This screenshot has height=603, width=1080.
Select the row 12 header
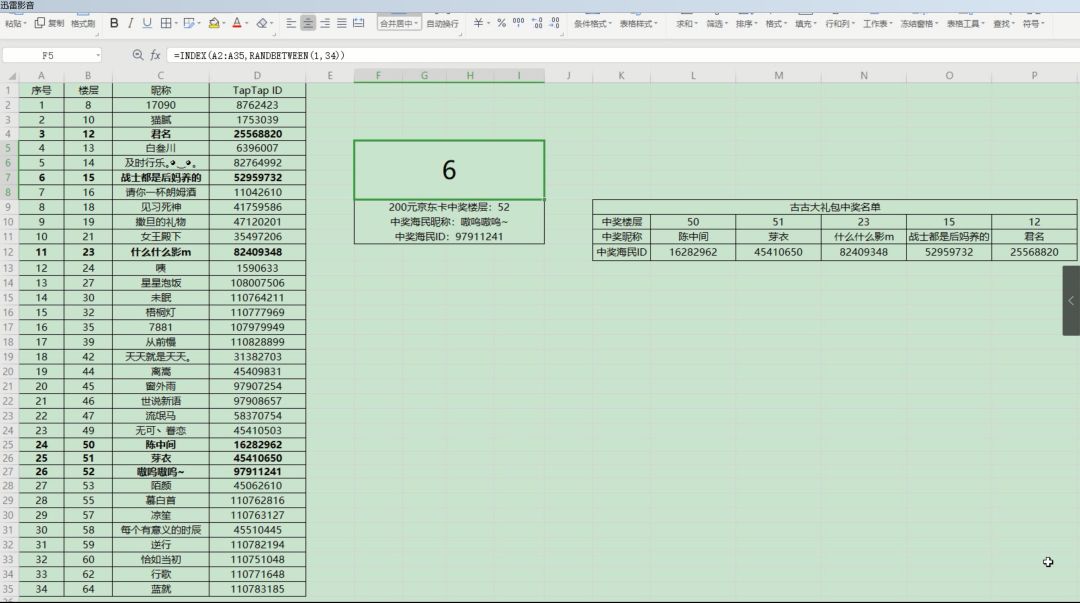pos(8,252)
